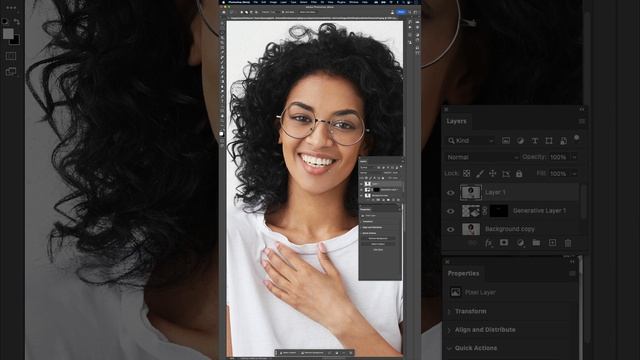Quick Mask mode icon in enlarged left toolbar

[x=11, y=56]
